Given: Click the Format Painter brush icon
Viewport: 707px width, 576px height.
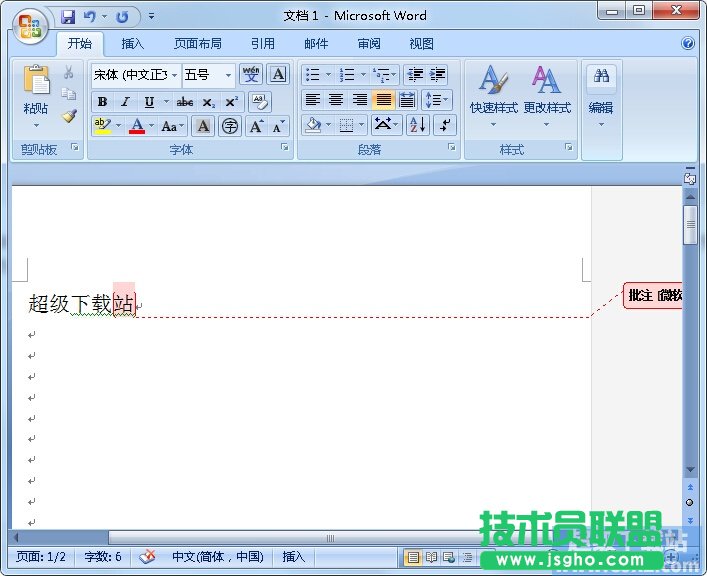Looking at the screenshot, I should coord(69,116).
